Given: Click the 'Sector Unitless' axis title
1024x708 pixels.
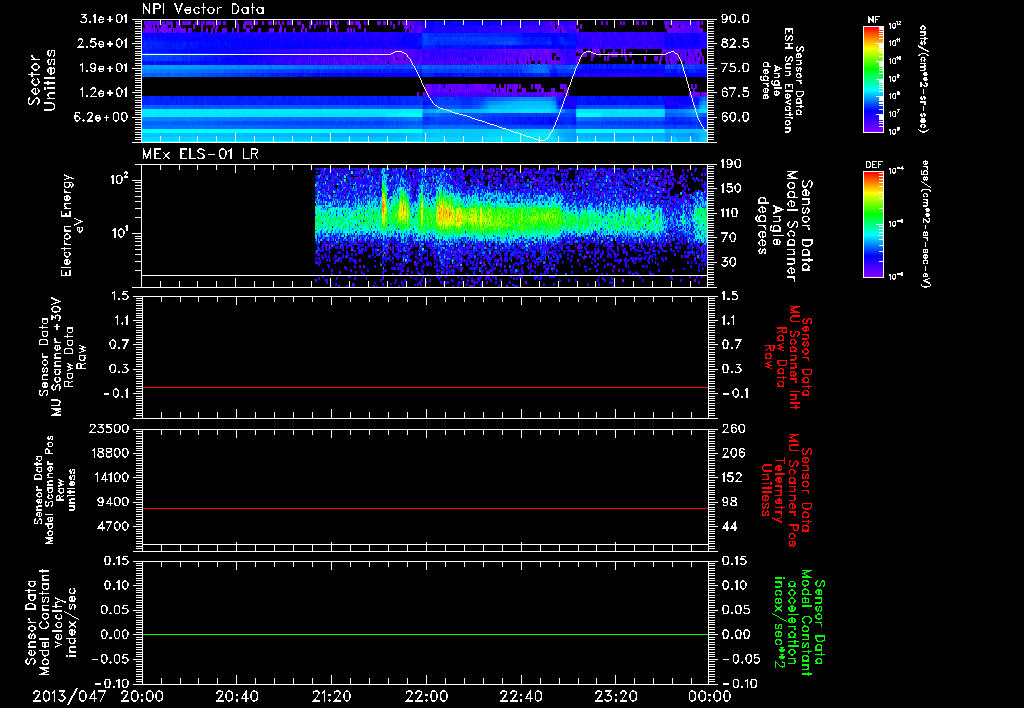Looking at the screenshot, I should pyautogui.click(x=42, y=80).
